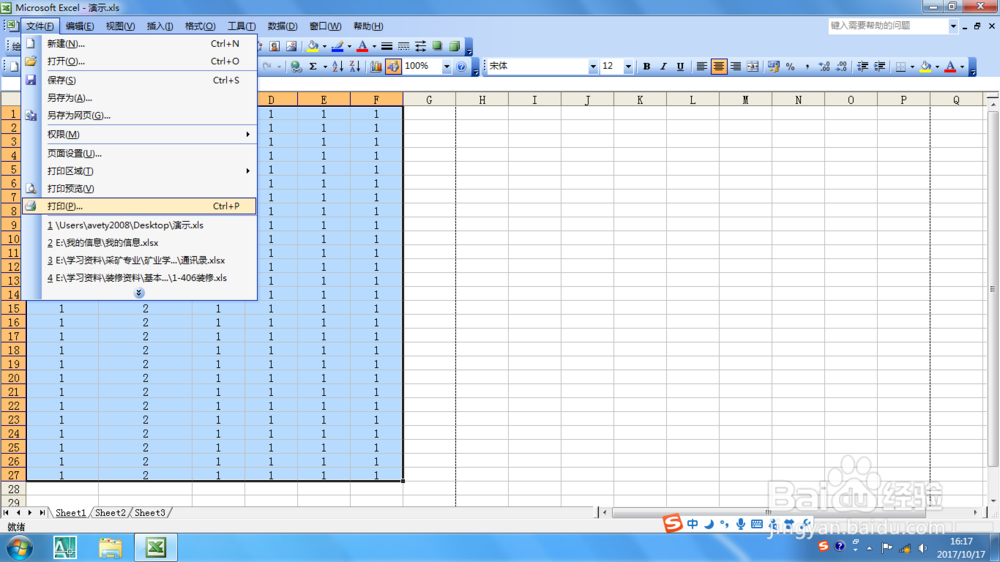The width and height of the screenshot is (1000, 562).
Task: Insert clip art from drawing toolbar
Action: [x=275, y=46]
